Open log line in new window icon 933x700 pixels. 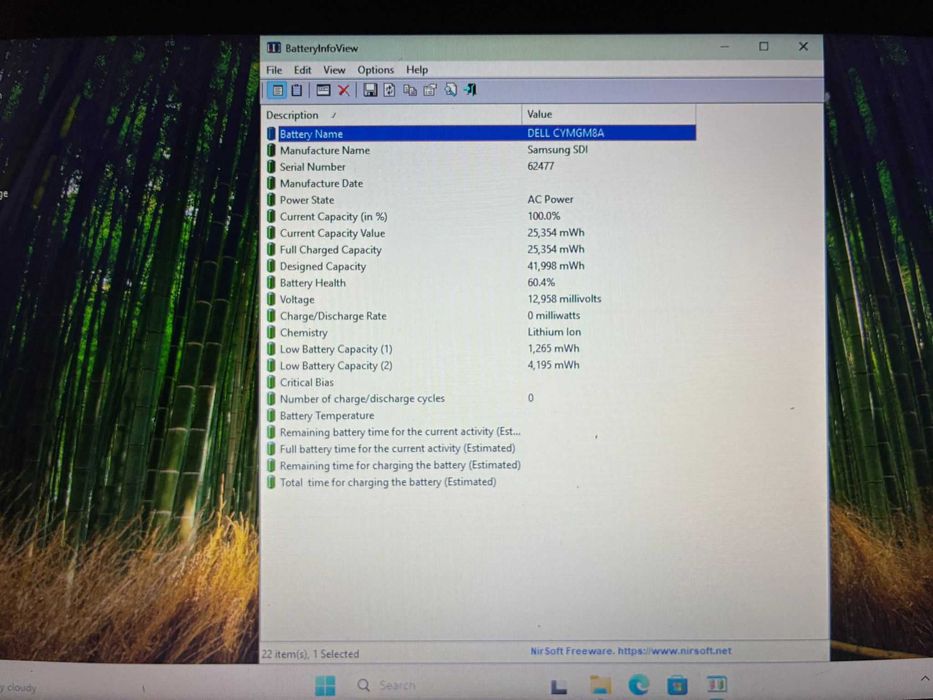pyautogui.click(x=323, y=90)
